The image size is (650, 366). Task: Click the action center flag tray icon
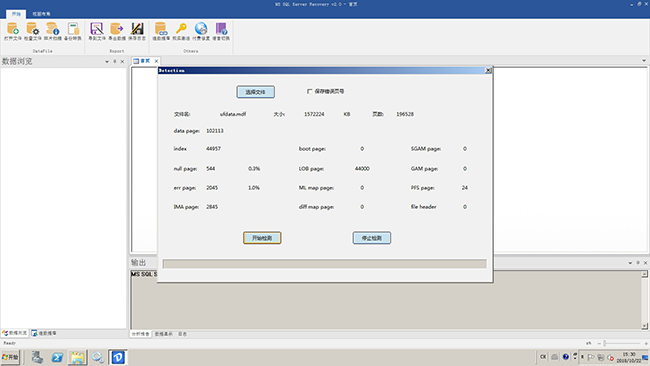pos(591,357)
